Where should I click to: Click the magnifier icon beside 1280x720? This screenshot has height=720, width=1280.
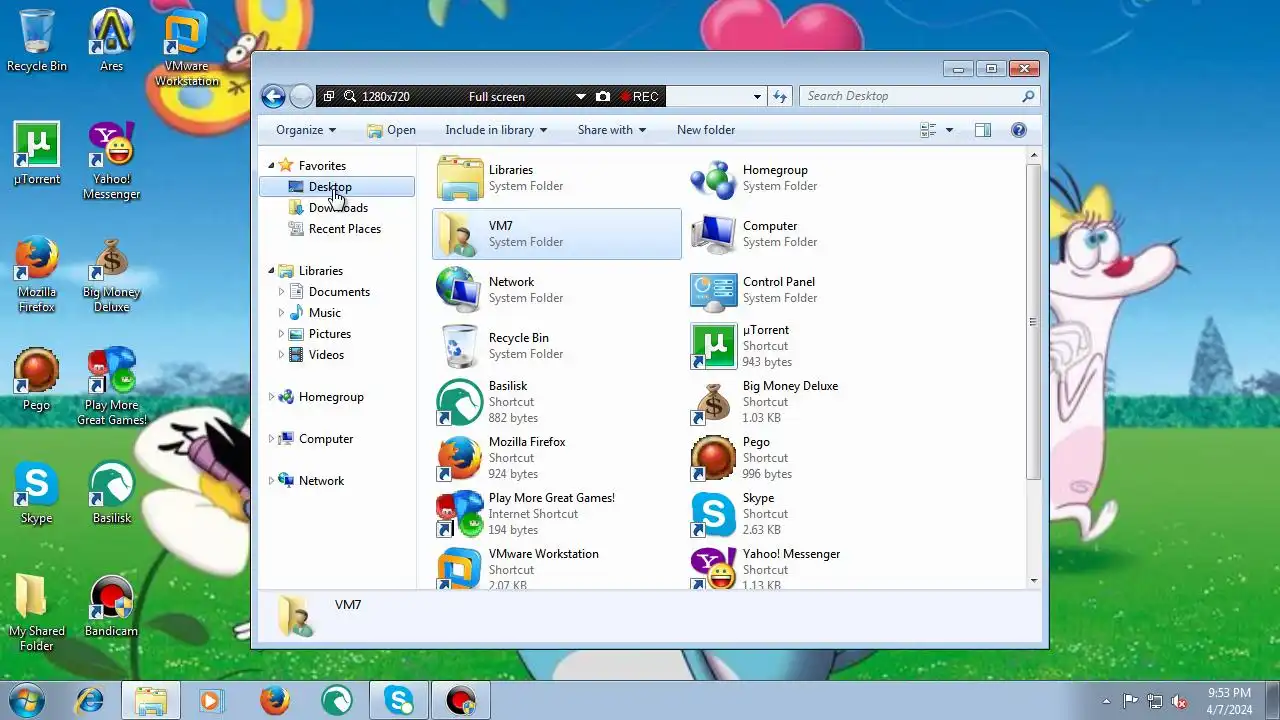click(350, 96)
